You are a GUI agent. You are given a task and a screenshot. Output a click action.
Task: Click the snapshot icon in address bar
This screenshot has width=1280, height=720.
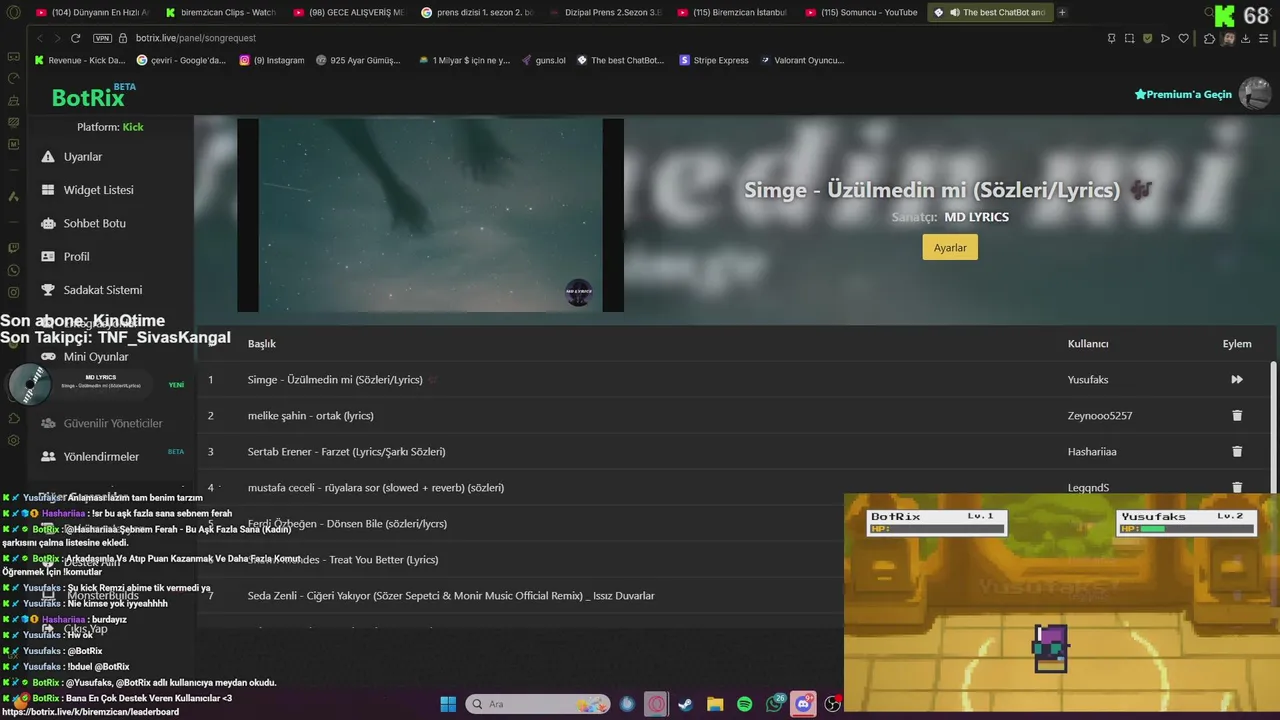(1129, 38)
